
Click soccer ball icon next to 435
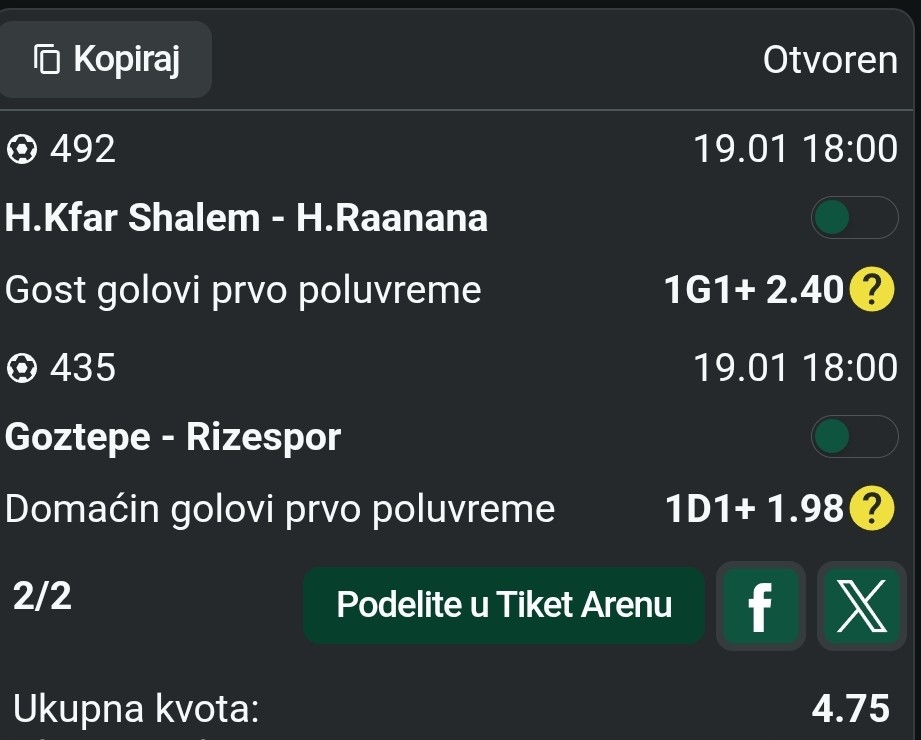20,370
